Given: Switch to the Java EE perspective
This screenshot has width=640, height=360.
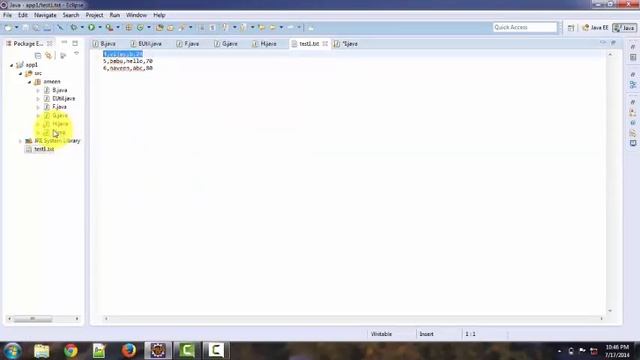Looking at the screenshot, I should point(596,28).
